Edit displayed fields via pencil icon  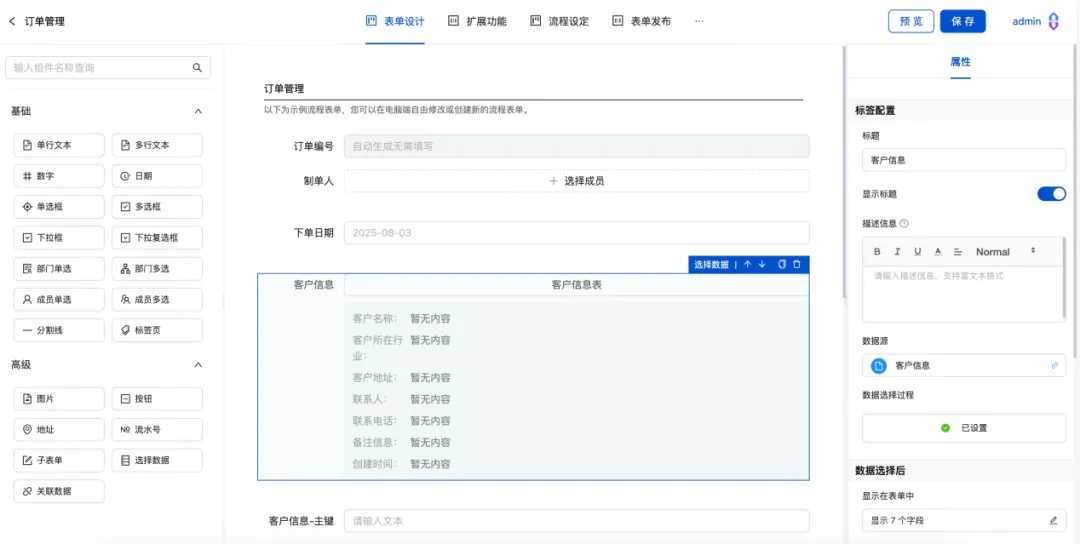pos(1053,521)
